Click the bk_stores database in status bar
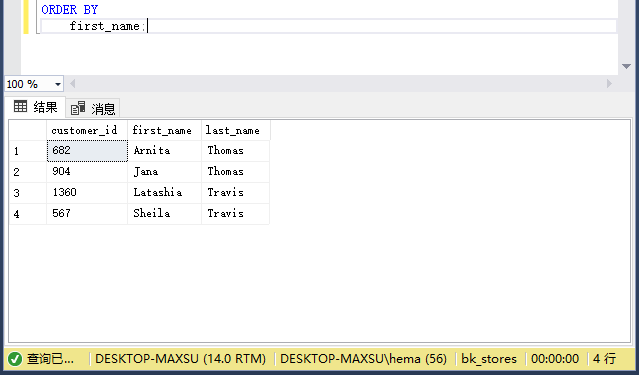 [489, 359]
